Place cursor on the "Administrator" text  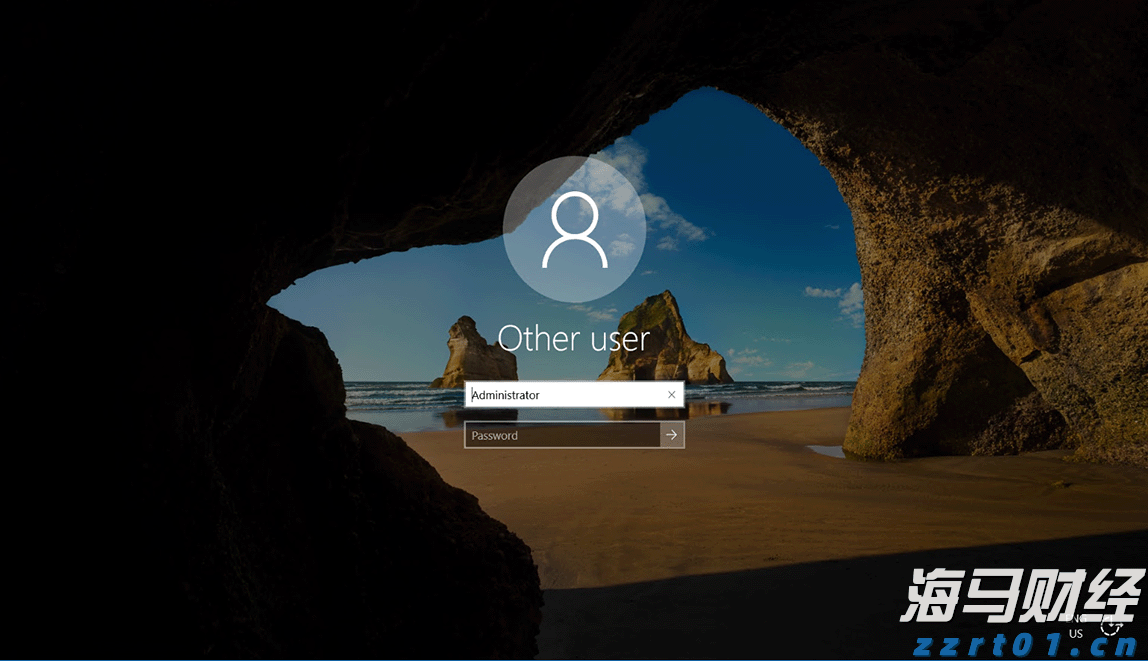506,395
